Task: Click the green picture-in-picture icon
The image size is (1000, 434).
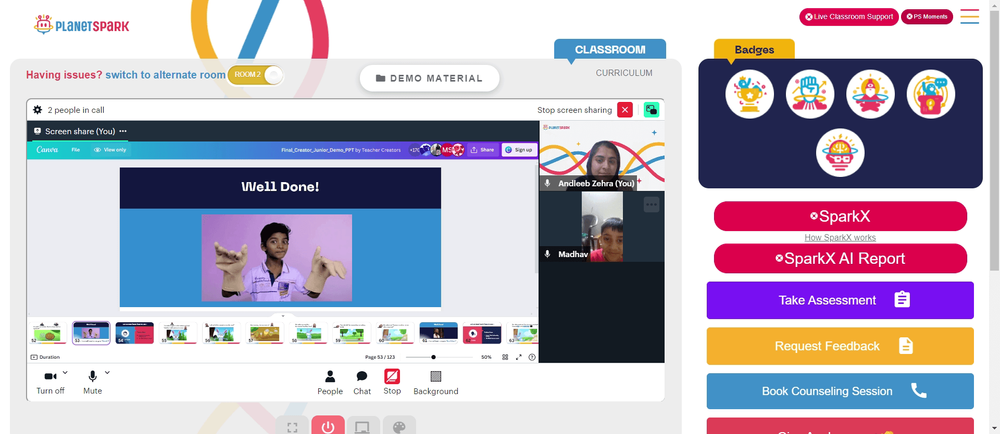Action: click(651, 110)
